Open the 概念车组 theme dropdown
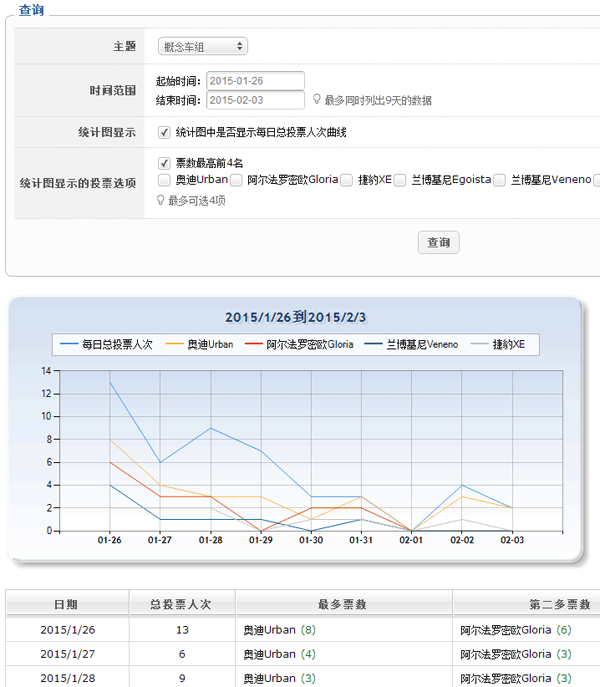600x687 pixels. (203, 46)
